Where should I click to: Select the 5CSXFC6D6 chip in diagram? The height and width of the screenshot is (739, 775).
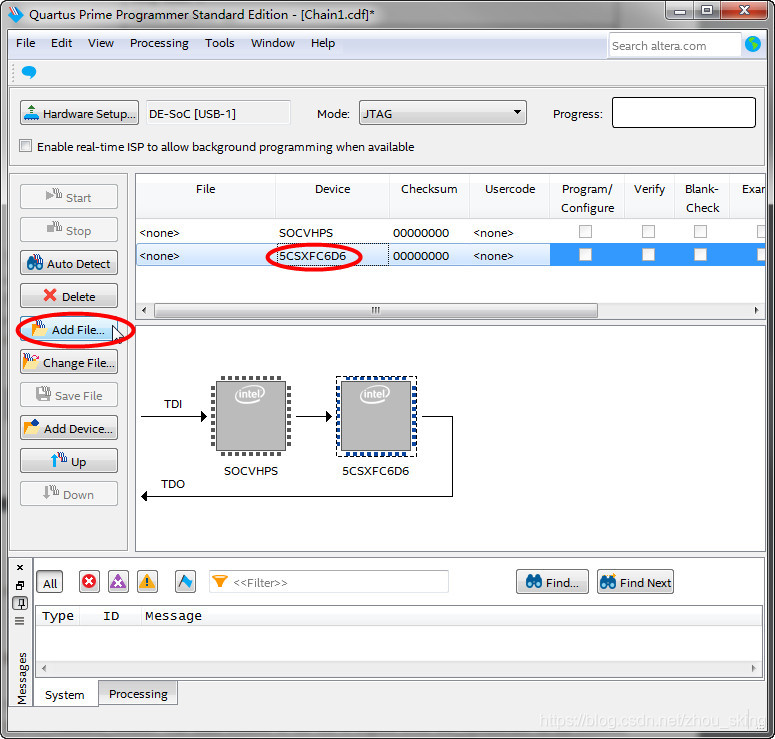point(376,416)
